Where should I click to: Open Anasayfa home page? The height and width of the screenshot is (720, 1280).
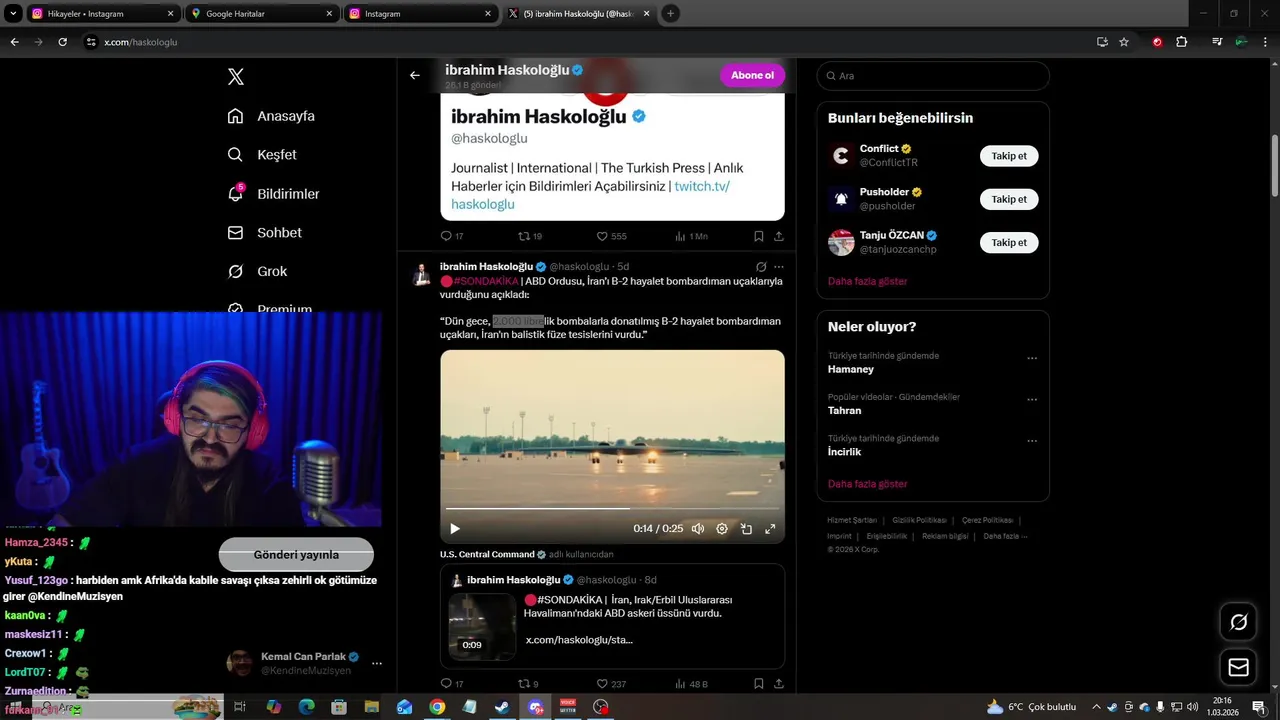pyautogui.click(x=271, y=116)
